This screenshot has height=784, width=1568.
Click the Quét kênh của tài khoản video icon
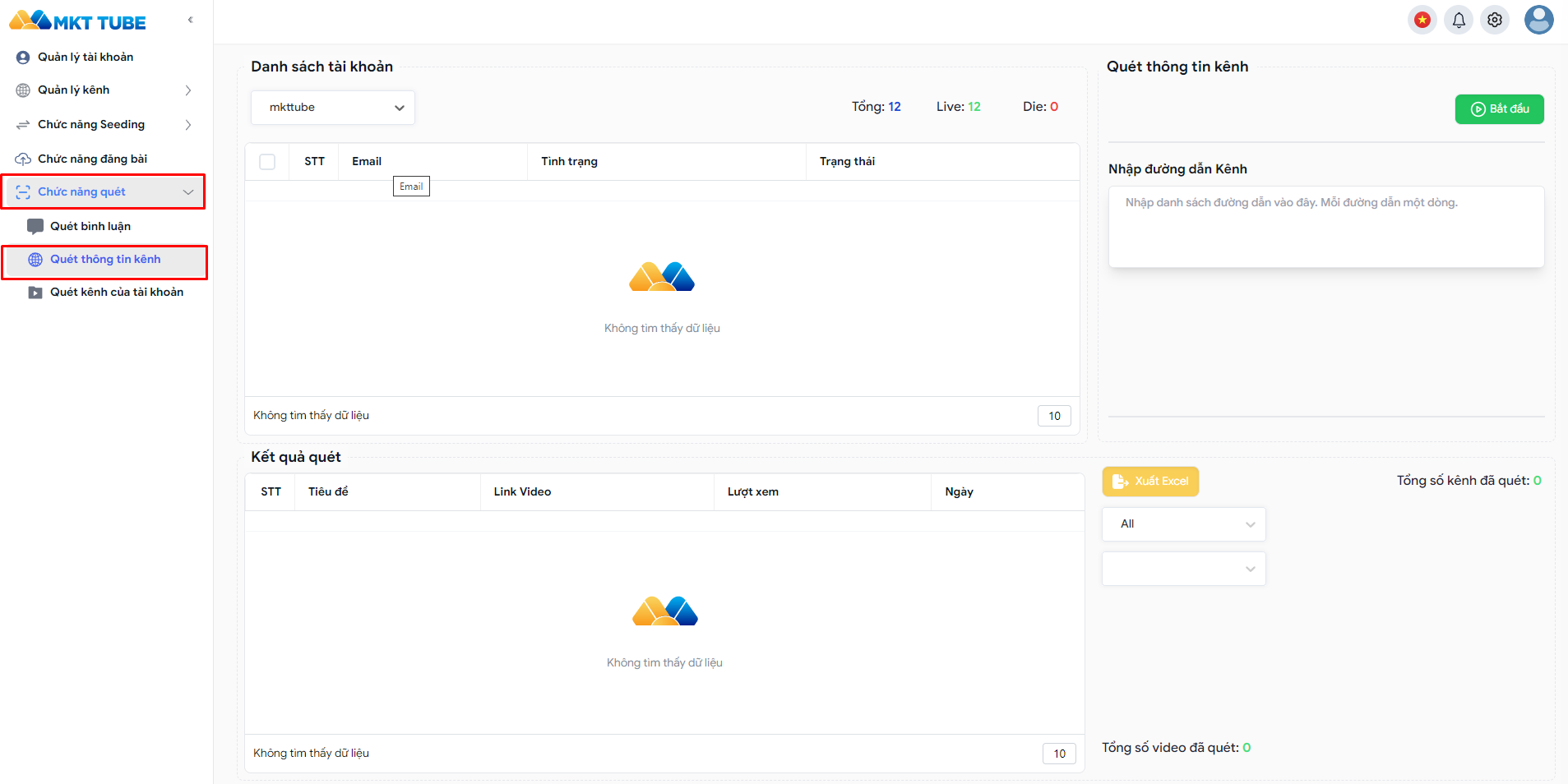(x=35, y=293)
